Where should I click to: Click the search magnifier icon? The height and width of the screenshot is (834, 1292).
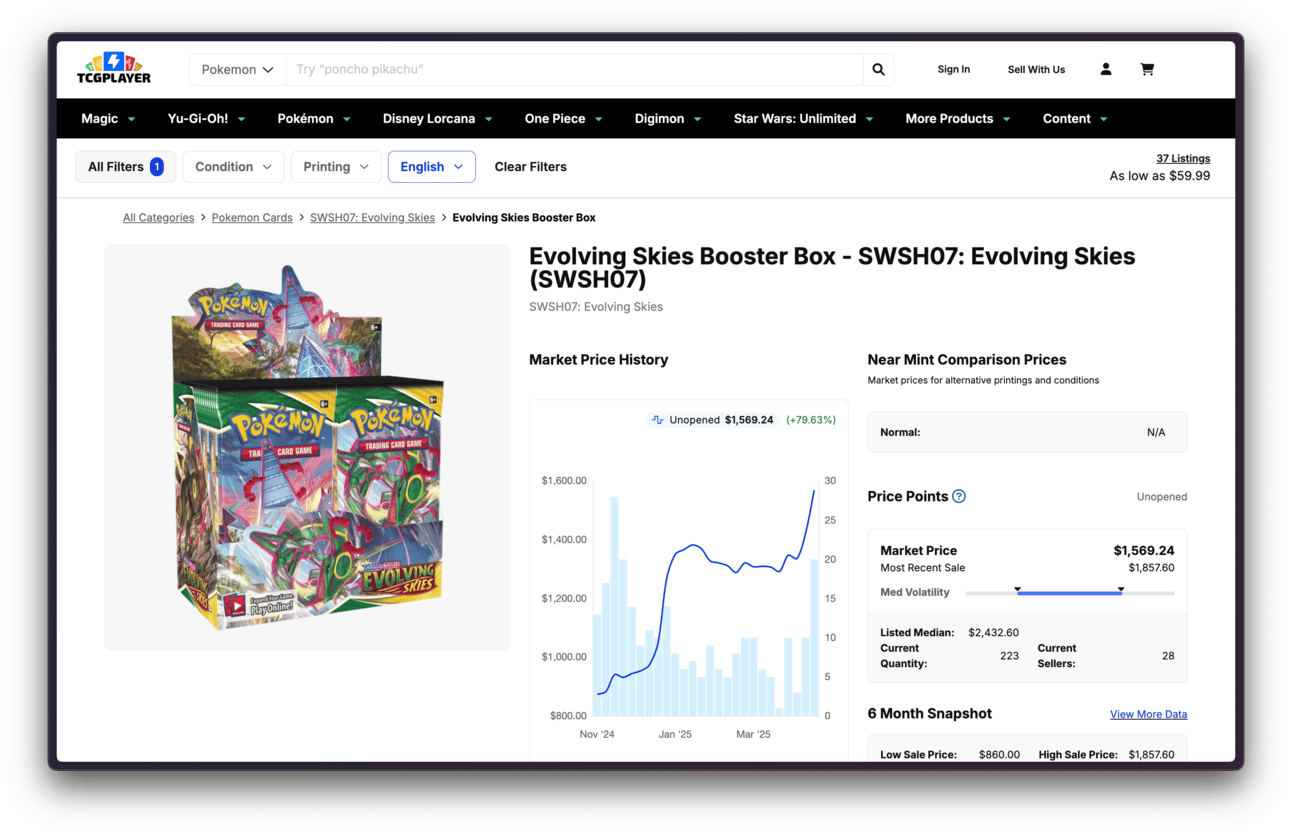(878, 70)
